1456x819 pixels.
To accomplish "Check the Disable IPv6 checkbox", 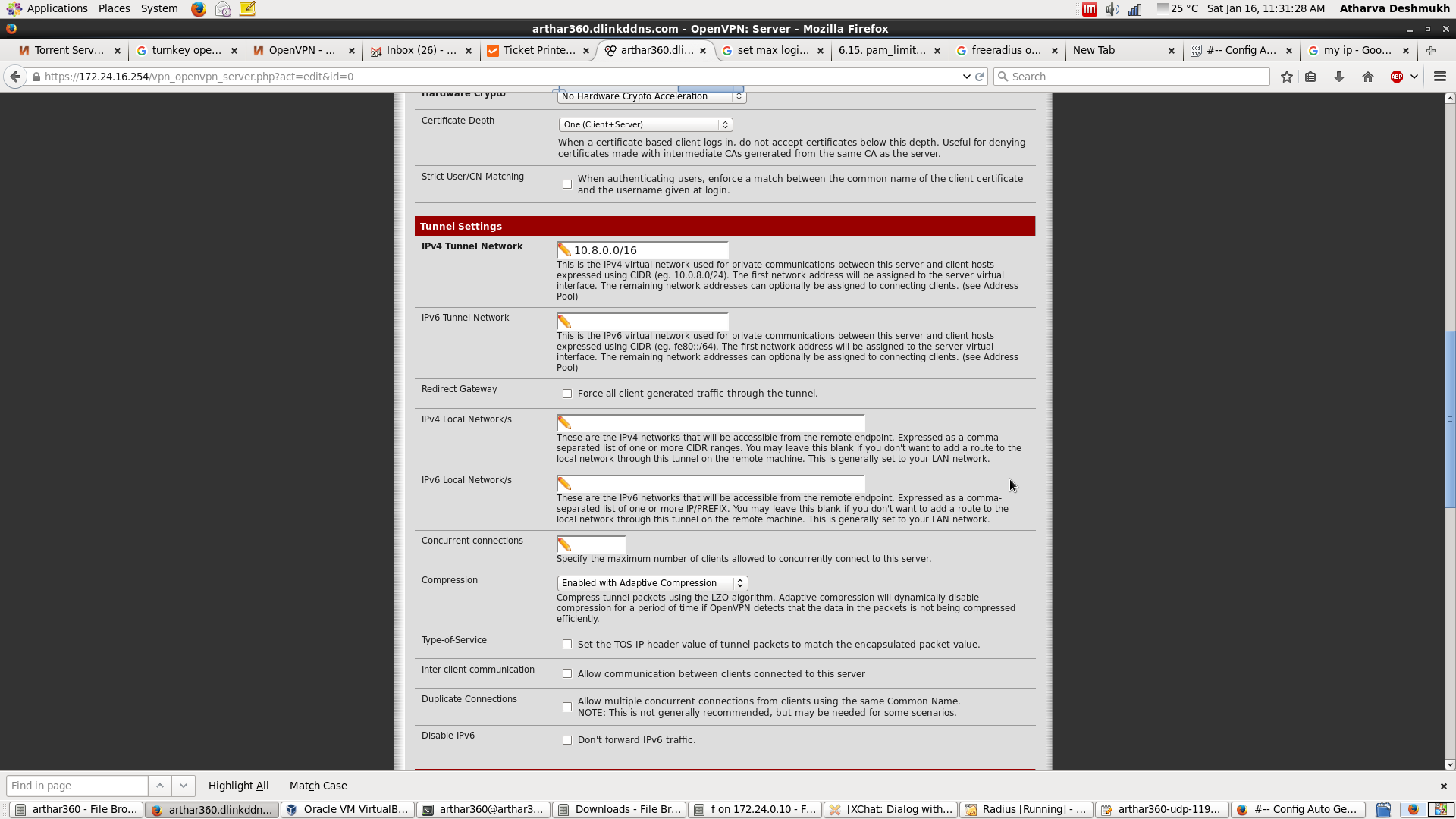I will [567, 740].
